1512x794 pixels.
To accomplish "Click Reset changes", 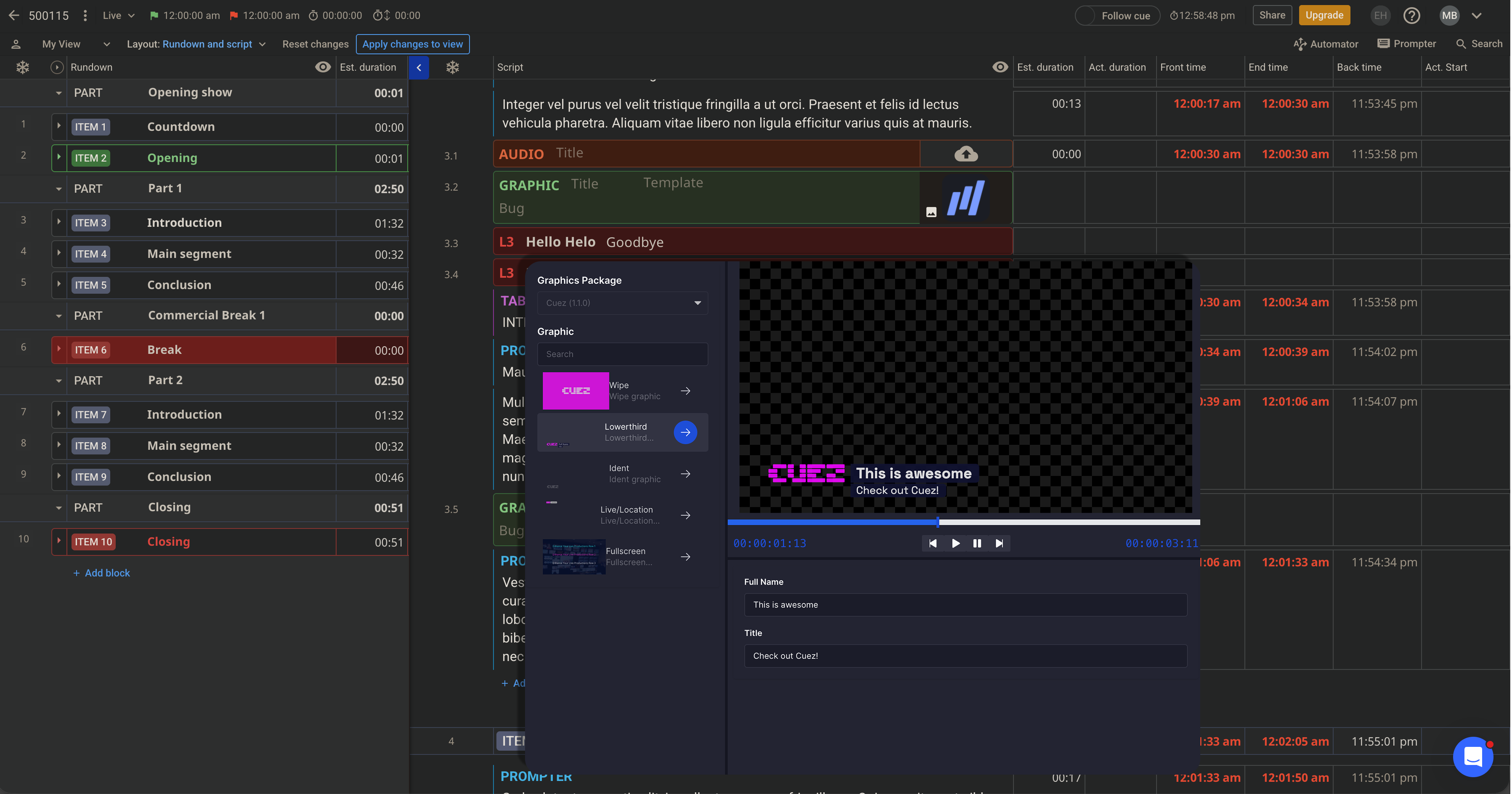I will click(x=315, y=44).
